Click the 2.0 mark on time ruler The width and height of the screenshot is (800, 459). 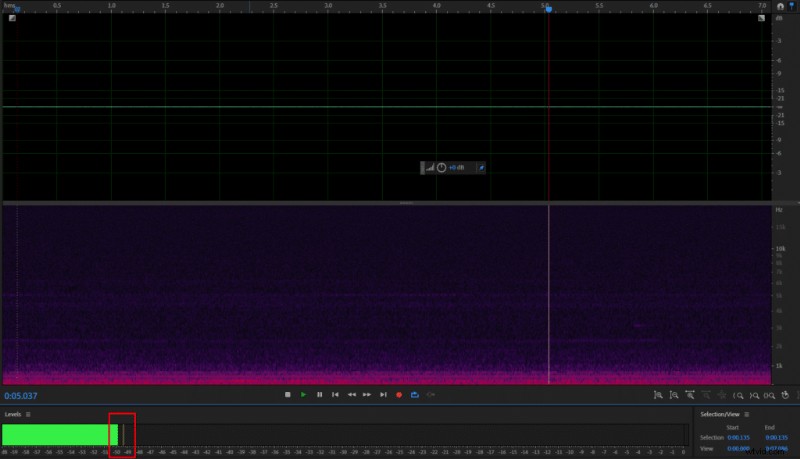click(220, 6)
